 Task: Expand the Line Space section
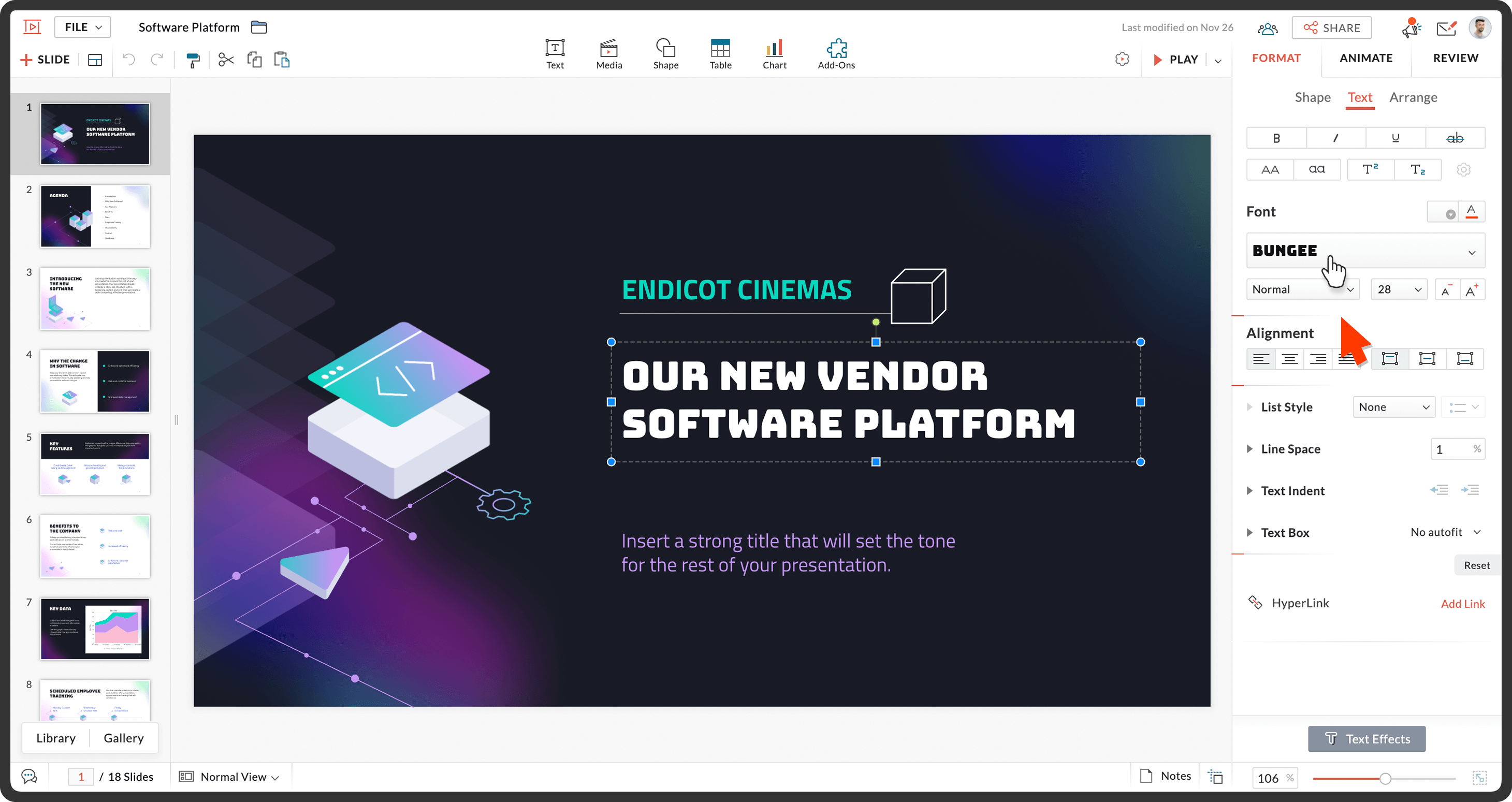[x=1249, y=449]
